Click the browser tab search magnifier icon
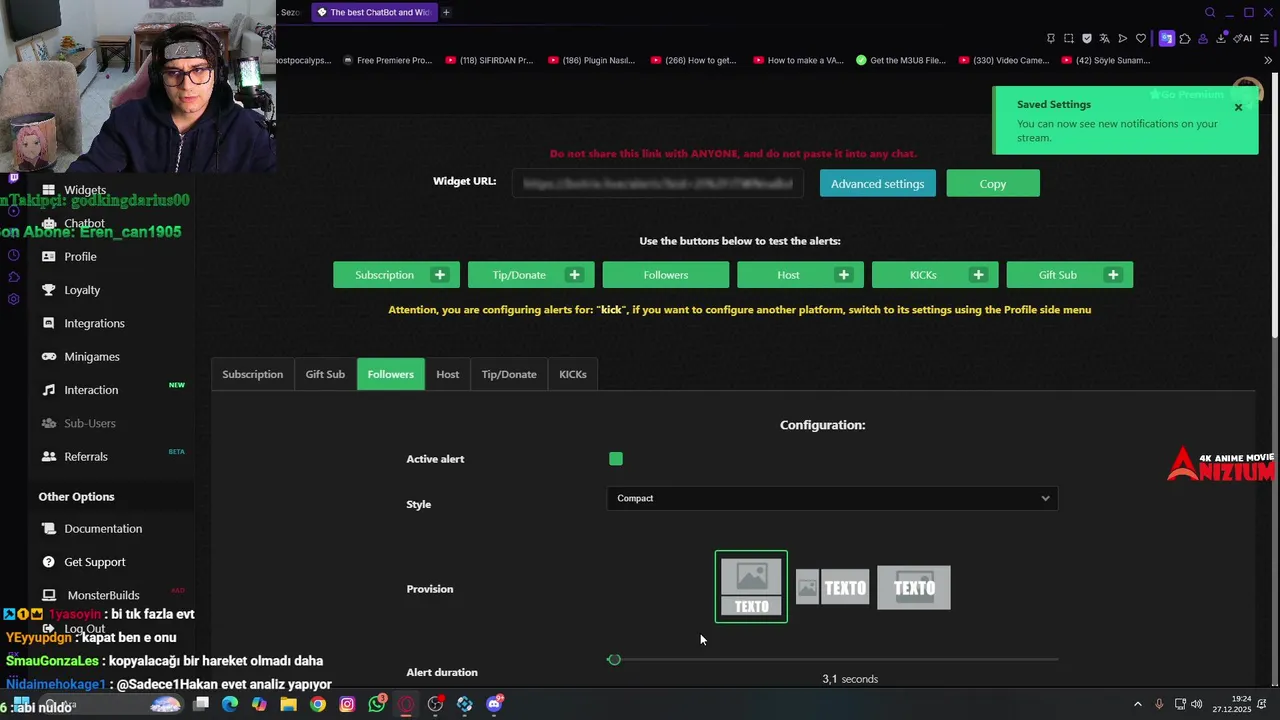 point(1210,12)
